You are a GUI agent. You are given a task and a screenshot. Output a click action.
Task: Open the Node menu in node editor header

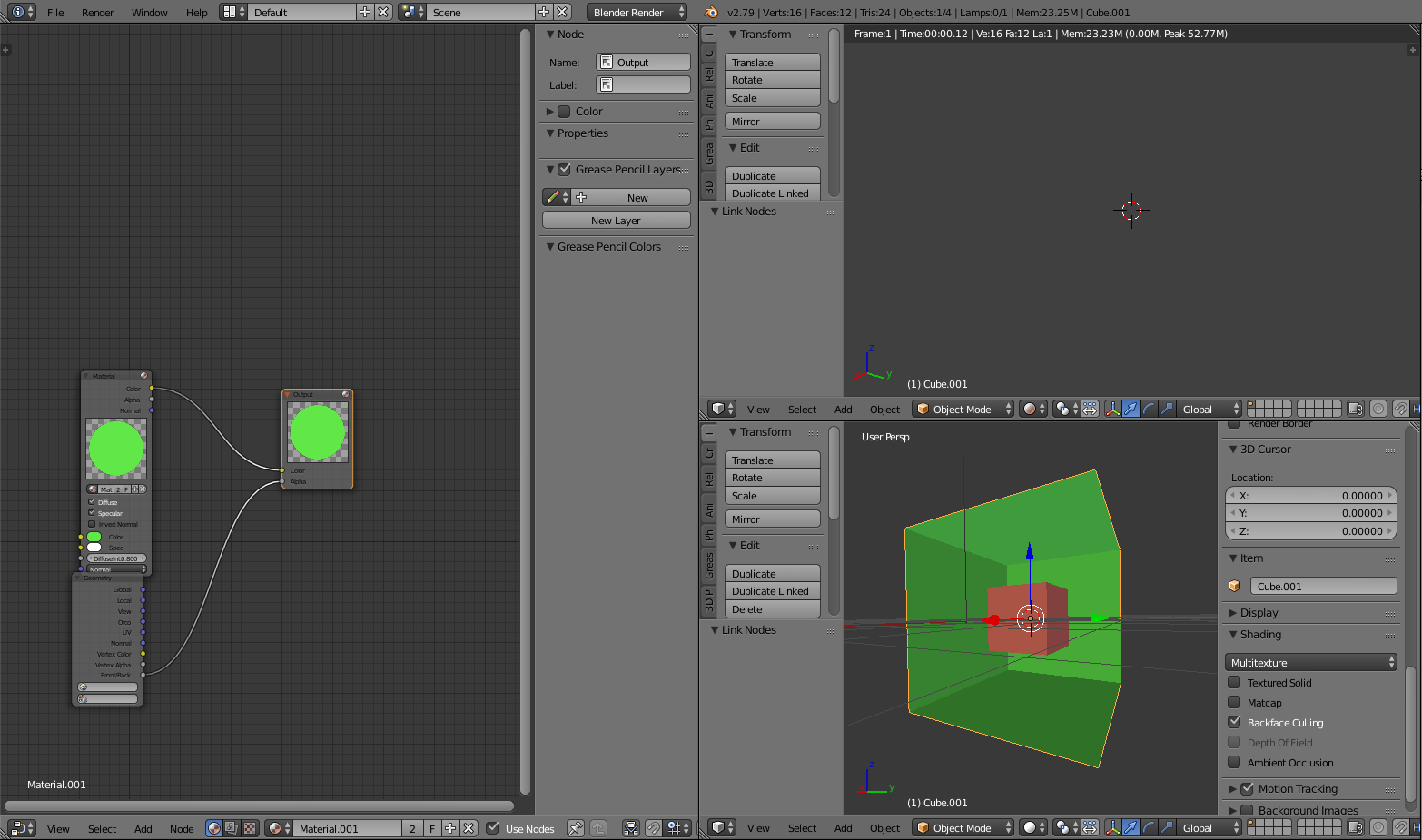coord(182,829)
